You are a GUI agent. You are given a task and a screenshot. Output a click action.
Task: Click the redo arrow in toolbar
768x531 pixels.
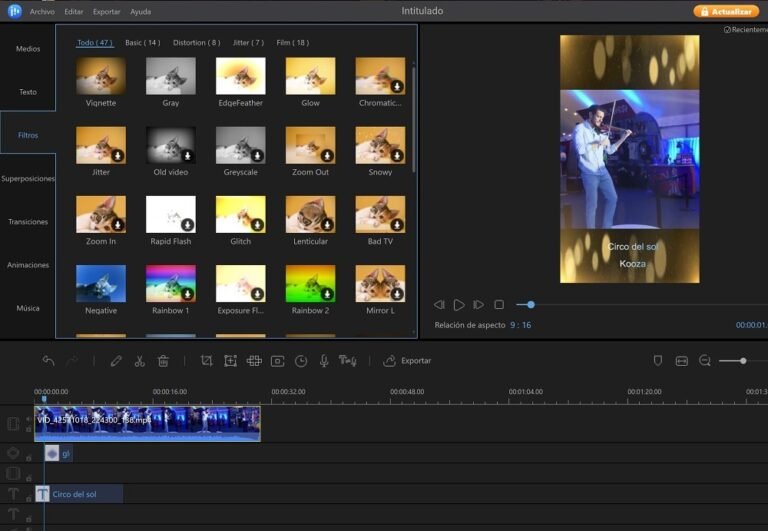[72, 361]
